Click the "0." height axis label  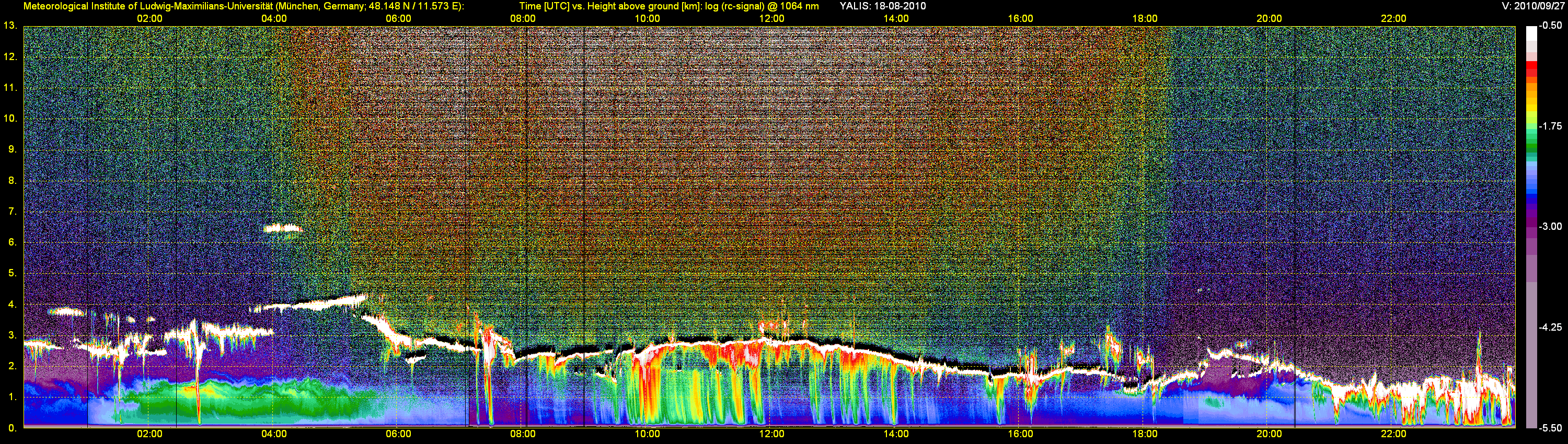[12, 428]
